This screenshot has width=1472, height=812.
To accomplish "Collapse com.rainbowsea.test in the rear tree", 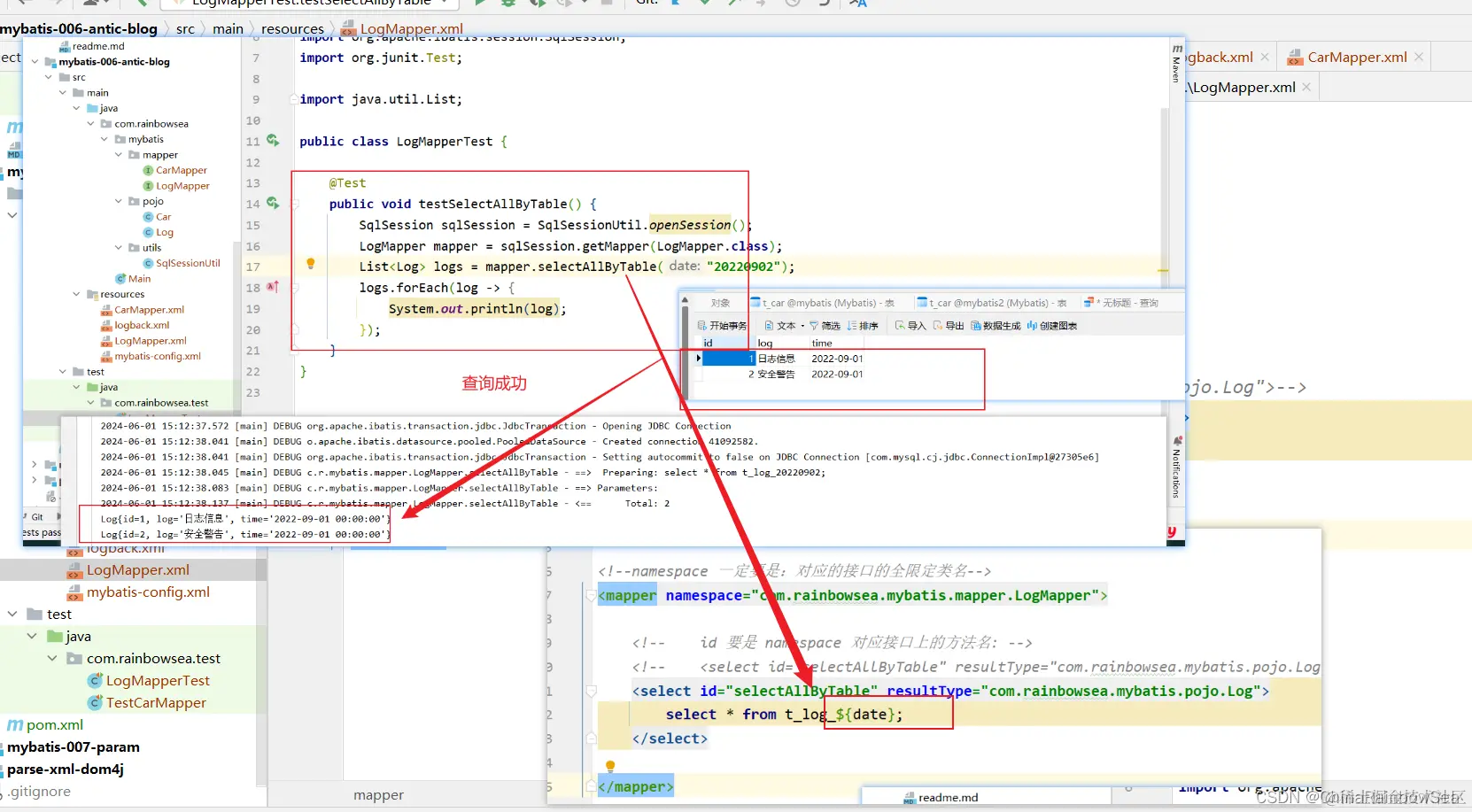I will tap(52, 659).
